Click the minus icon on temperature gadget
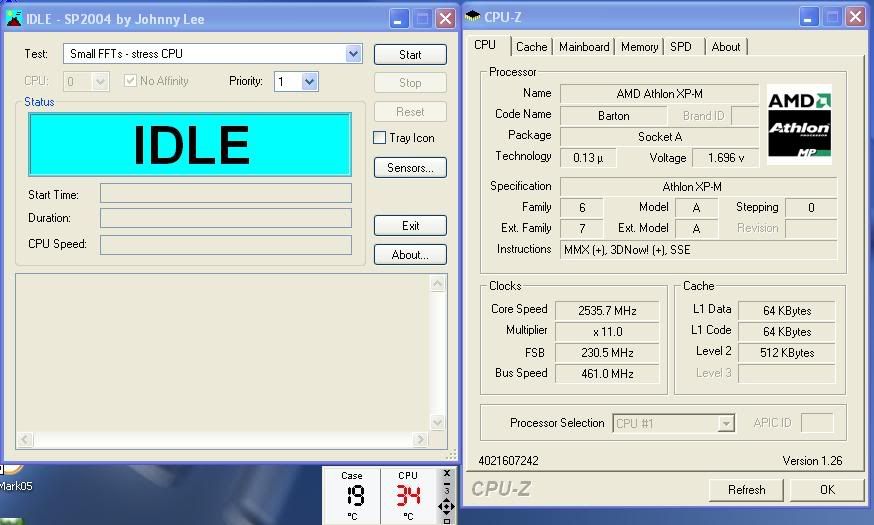Viewport: 874px width, 525px height. (446, 484)
